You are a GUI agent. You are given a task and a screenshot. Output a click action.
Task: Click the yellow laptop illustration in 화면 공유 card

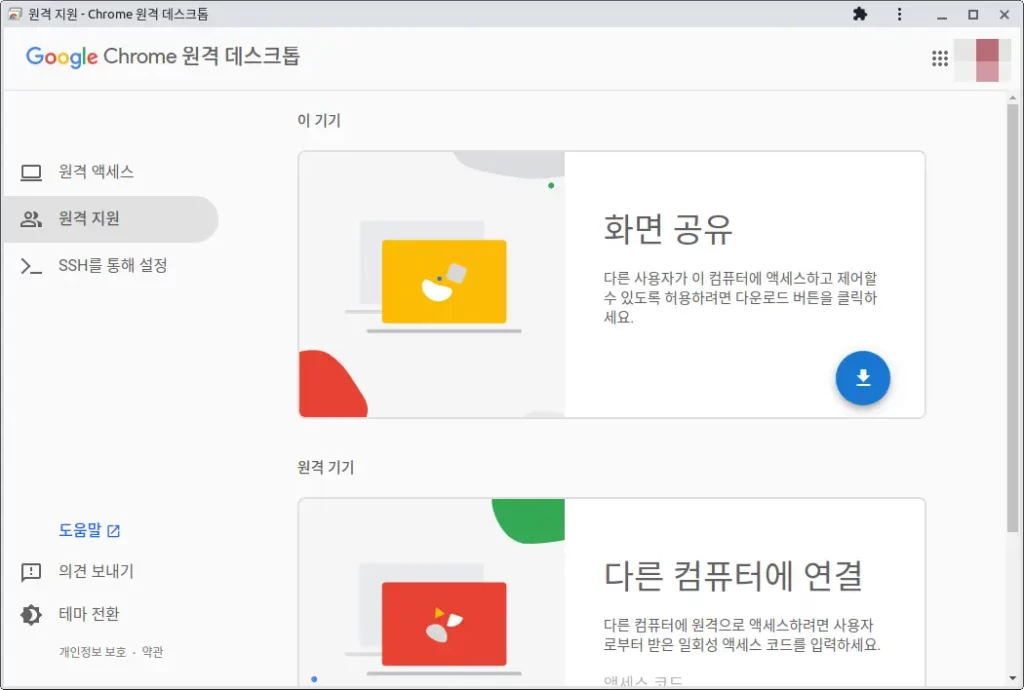coord(444,281)
